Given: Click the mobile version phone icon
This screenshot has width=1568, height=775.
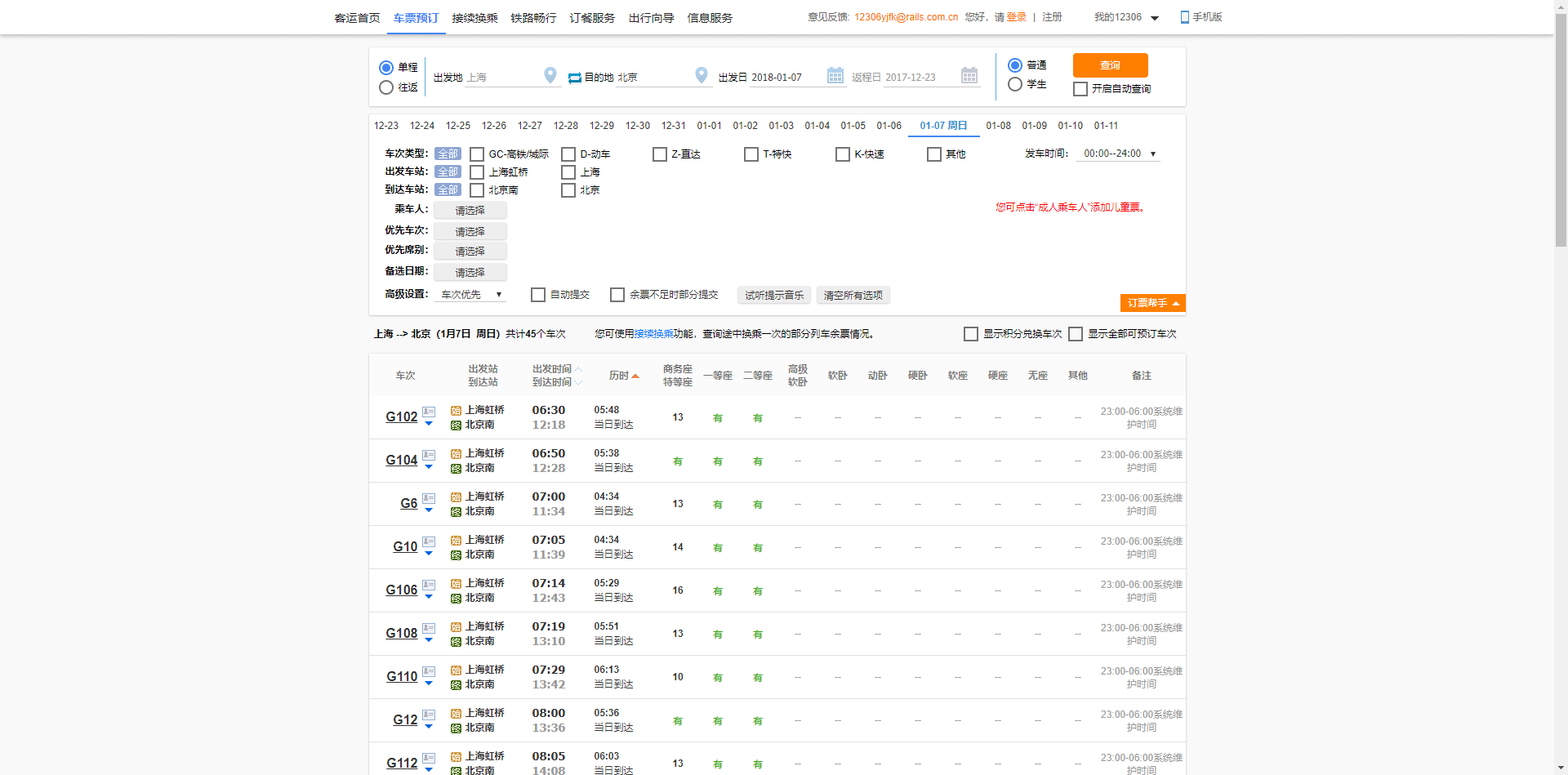Looking at the screenshot, I should [1185, 17].
